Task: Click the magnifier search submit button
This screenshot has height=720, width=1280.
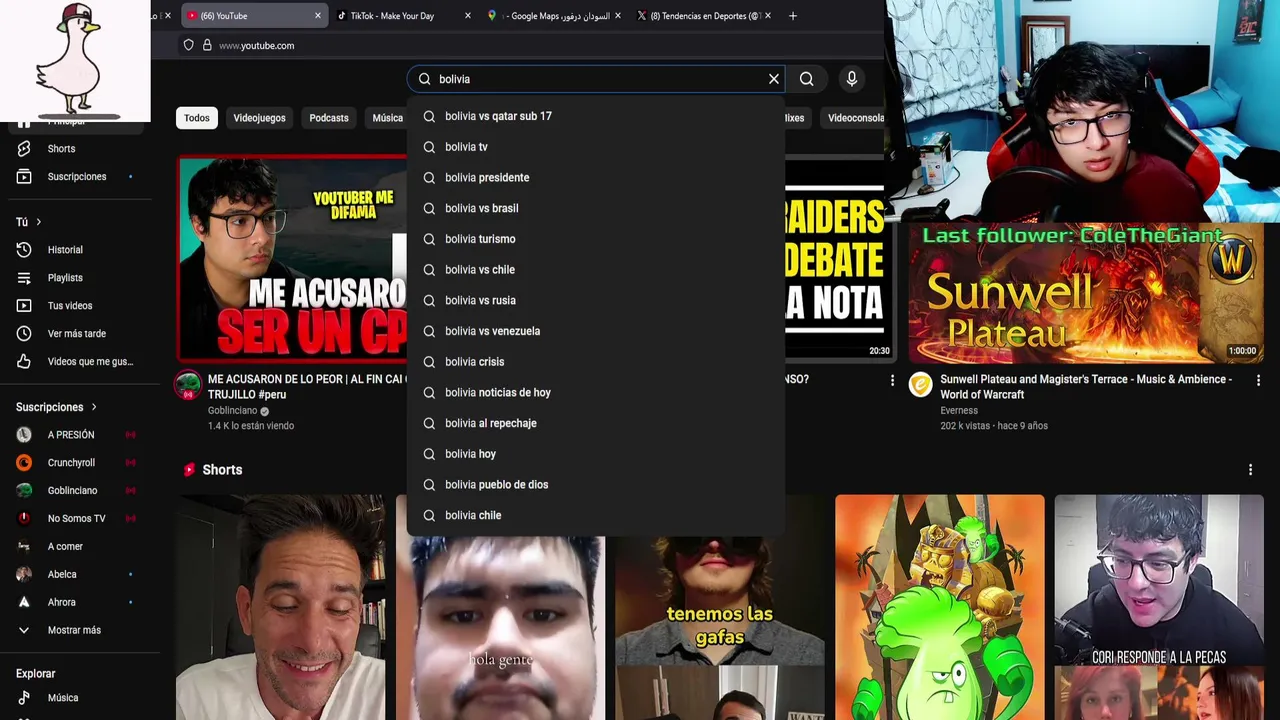Action: 807,79
